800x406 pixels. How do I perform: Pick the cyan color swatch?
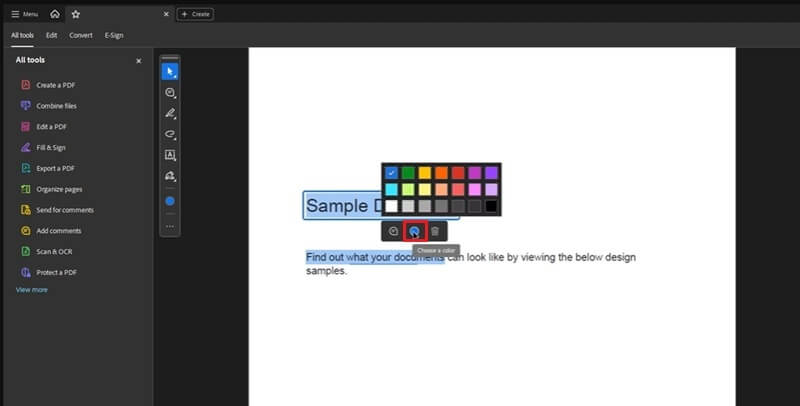391,190
